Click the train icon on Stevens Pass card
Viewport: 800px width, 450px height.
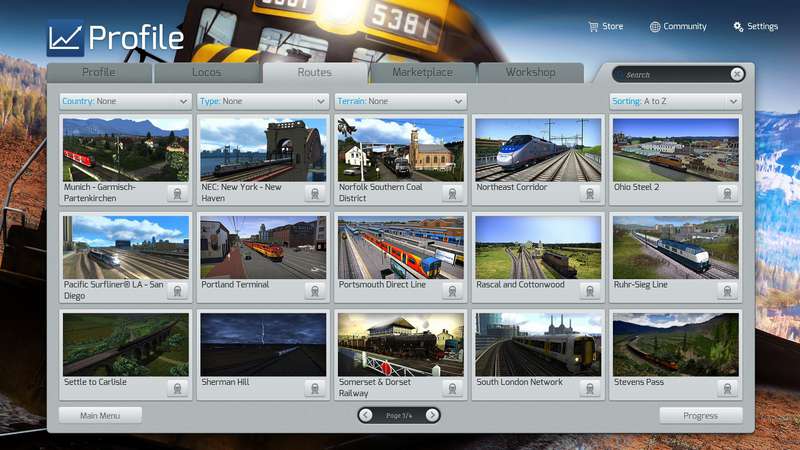pos(727,389)
